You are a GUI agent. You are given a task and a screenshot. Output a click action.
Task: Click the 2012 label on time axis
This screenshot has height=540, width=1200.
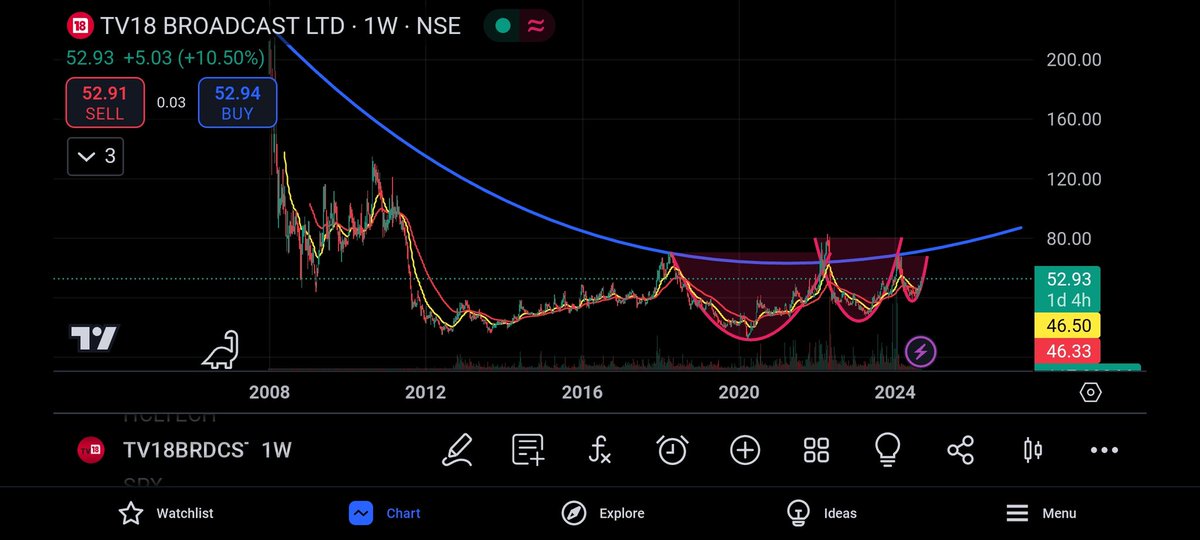point(426,392)
